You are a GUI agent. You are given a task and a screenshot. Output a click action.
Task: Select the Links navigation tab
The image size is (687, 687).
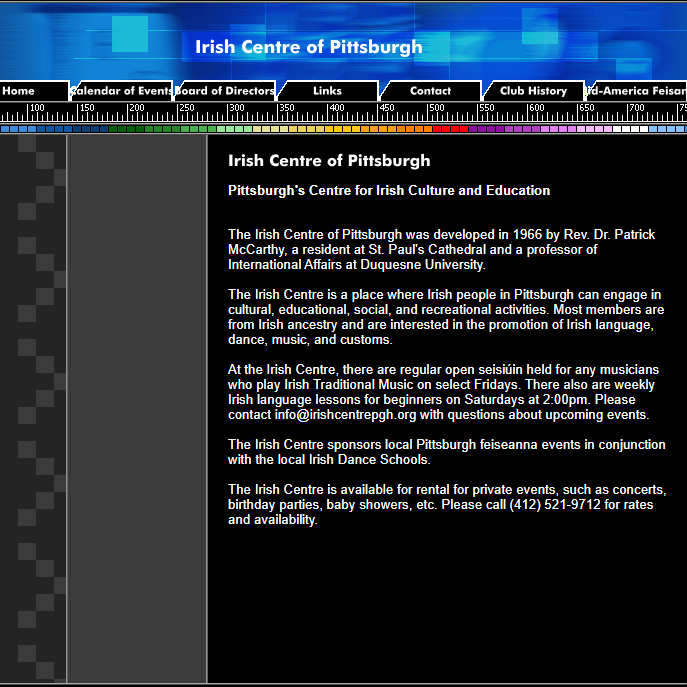click(x=327, y=91)
